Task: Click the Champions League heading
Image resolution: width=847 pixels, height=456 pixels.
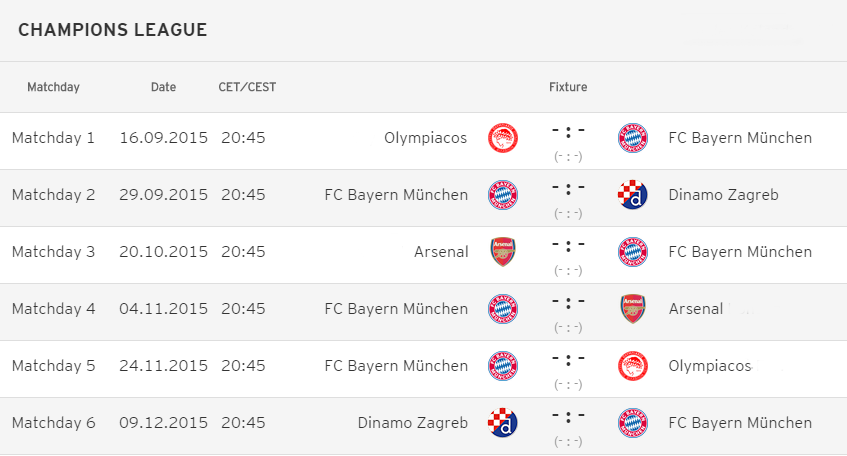Action: (x=112, y=30)
